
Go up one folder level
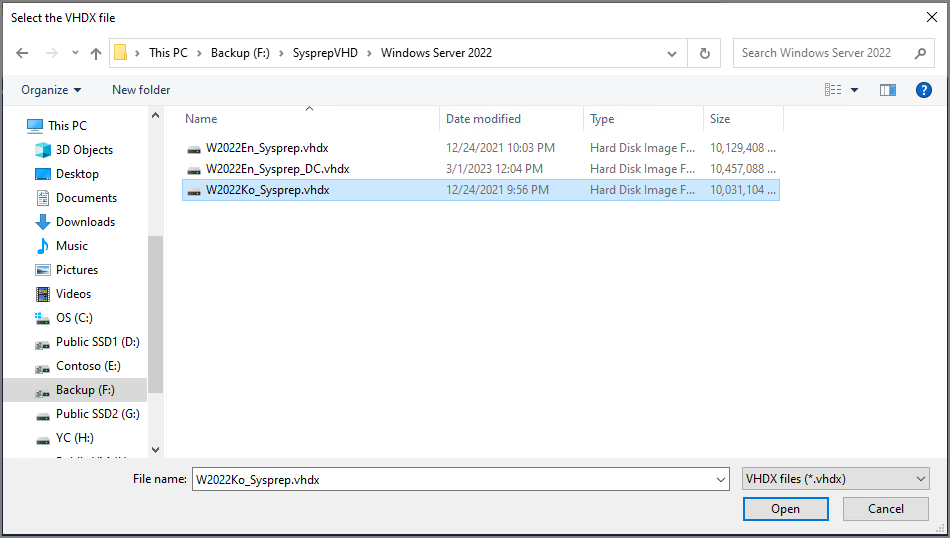pos(96,53)
